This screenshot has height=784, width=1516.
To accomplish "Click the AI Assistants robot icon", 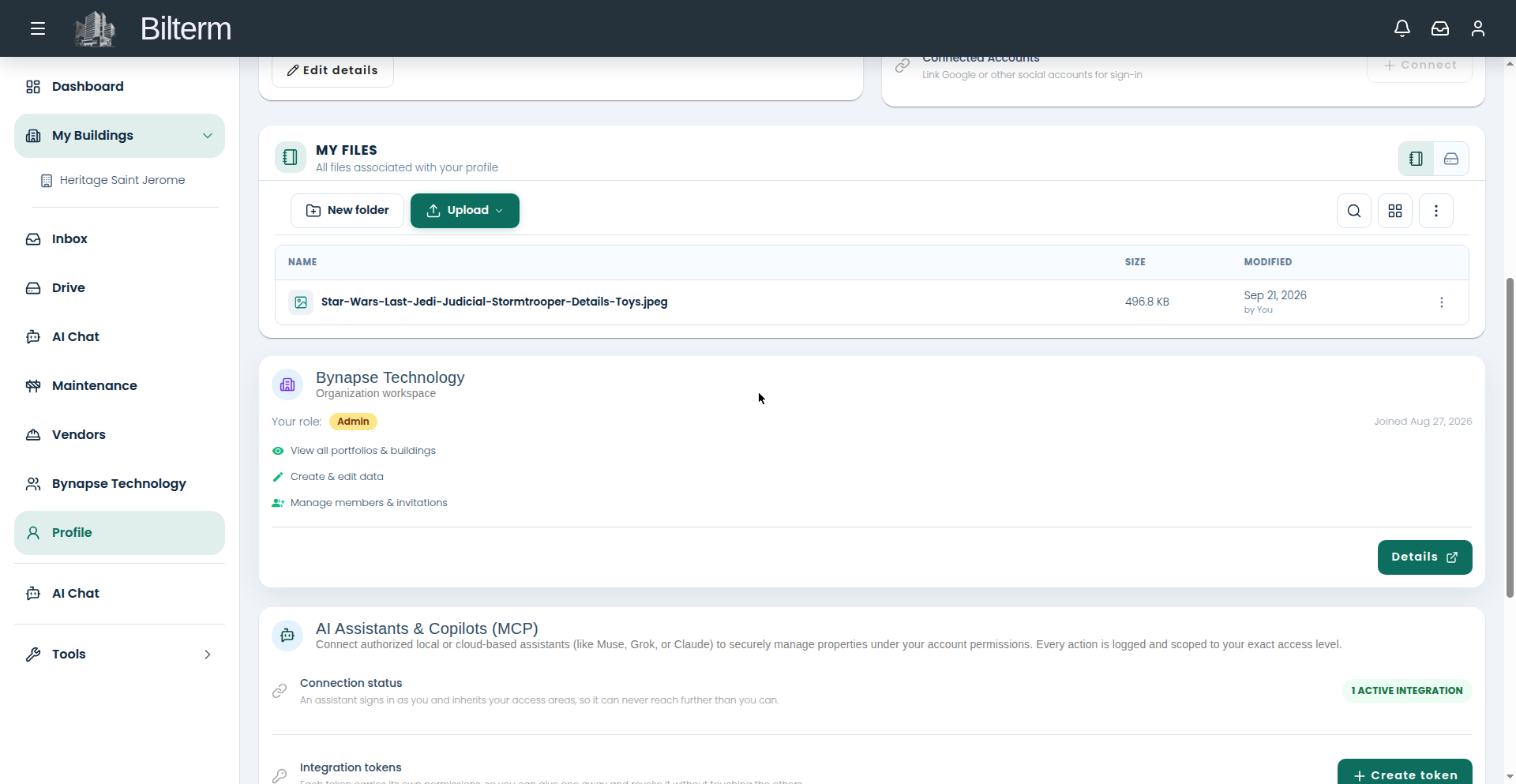I will (x=287, y=636).
